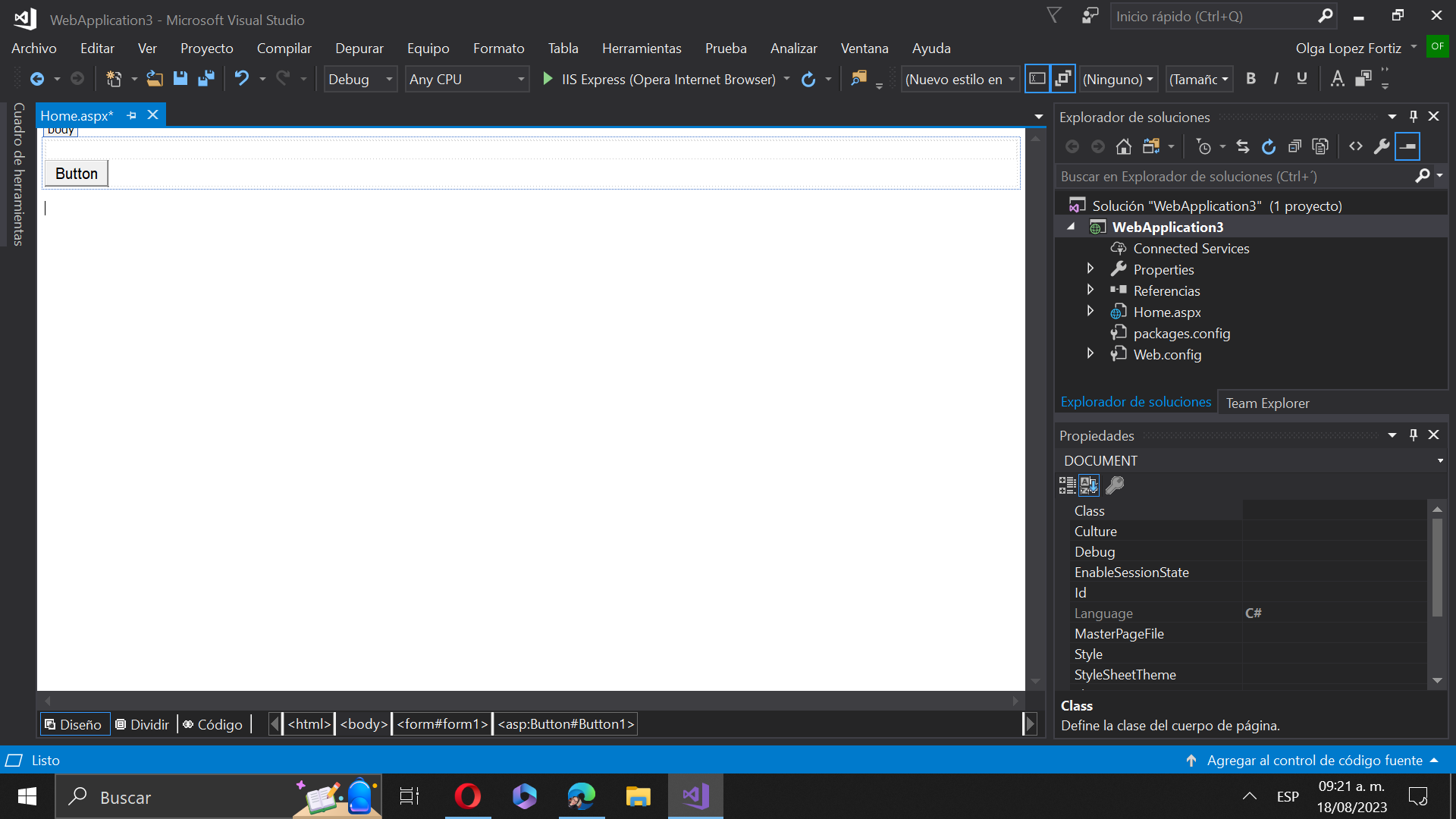Open the DOCUMENT object dropdown in Properties
Viewport: 1456px width, 819px height.
(x=1439, y=461)
